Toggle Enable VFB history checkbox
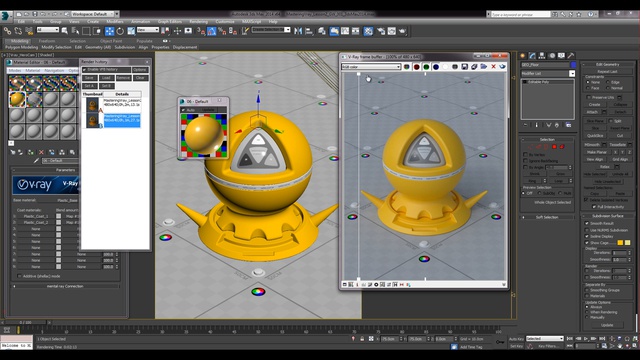This screenshot has width=640, height=360. (x=84, y=70)
